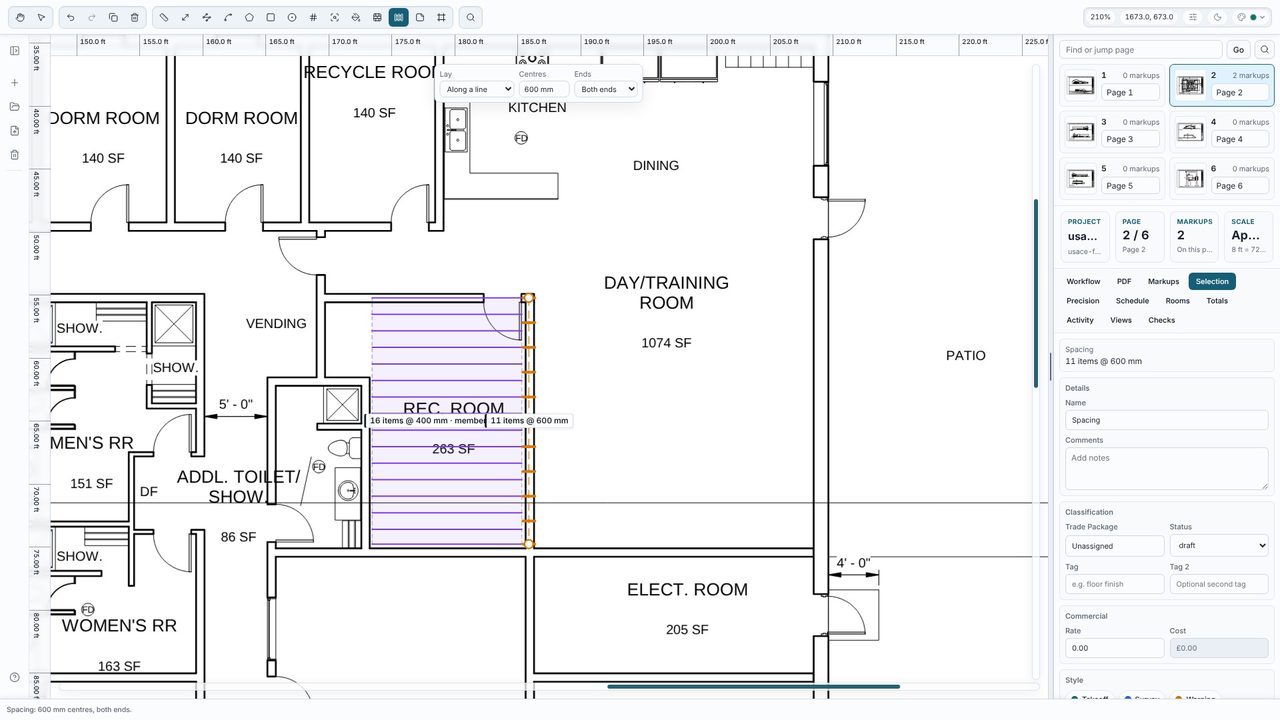
Task: Select the circle tool
Action: coord(292,17)
